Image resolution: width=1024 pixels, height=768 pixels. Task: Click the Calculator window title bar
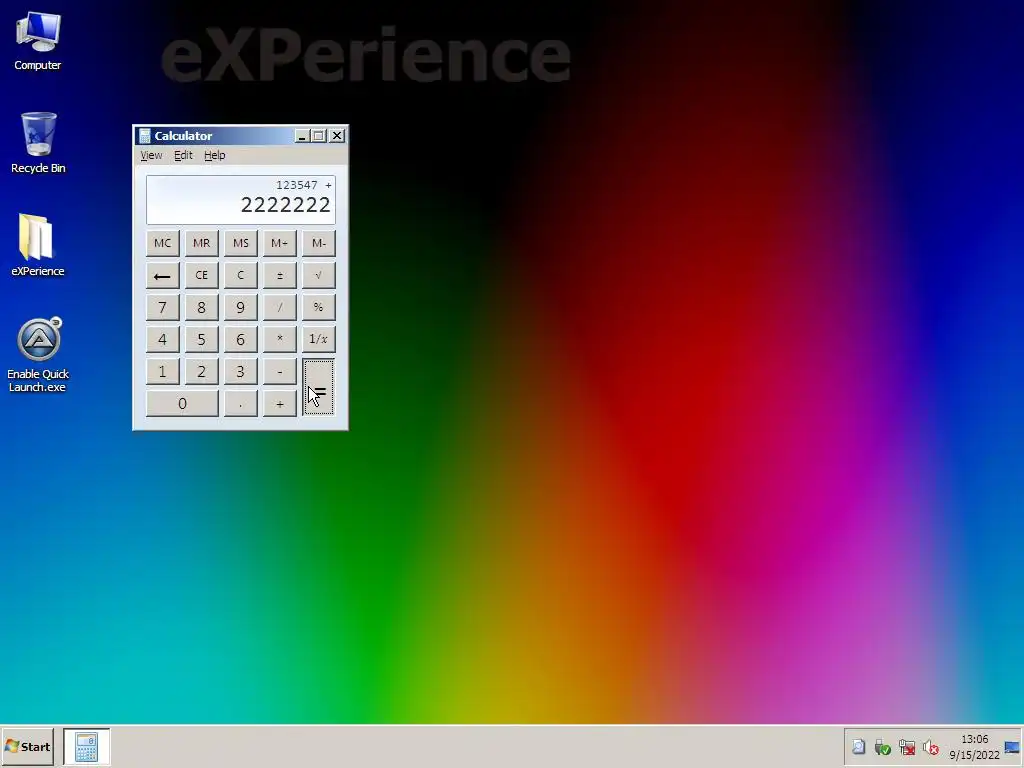coord(240,136)
